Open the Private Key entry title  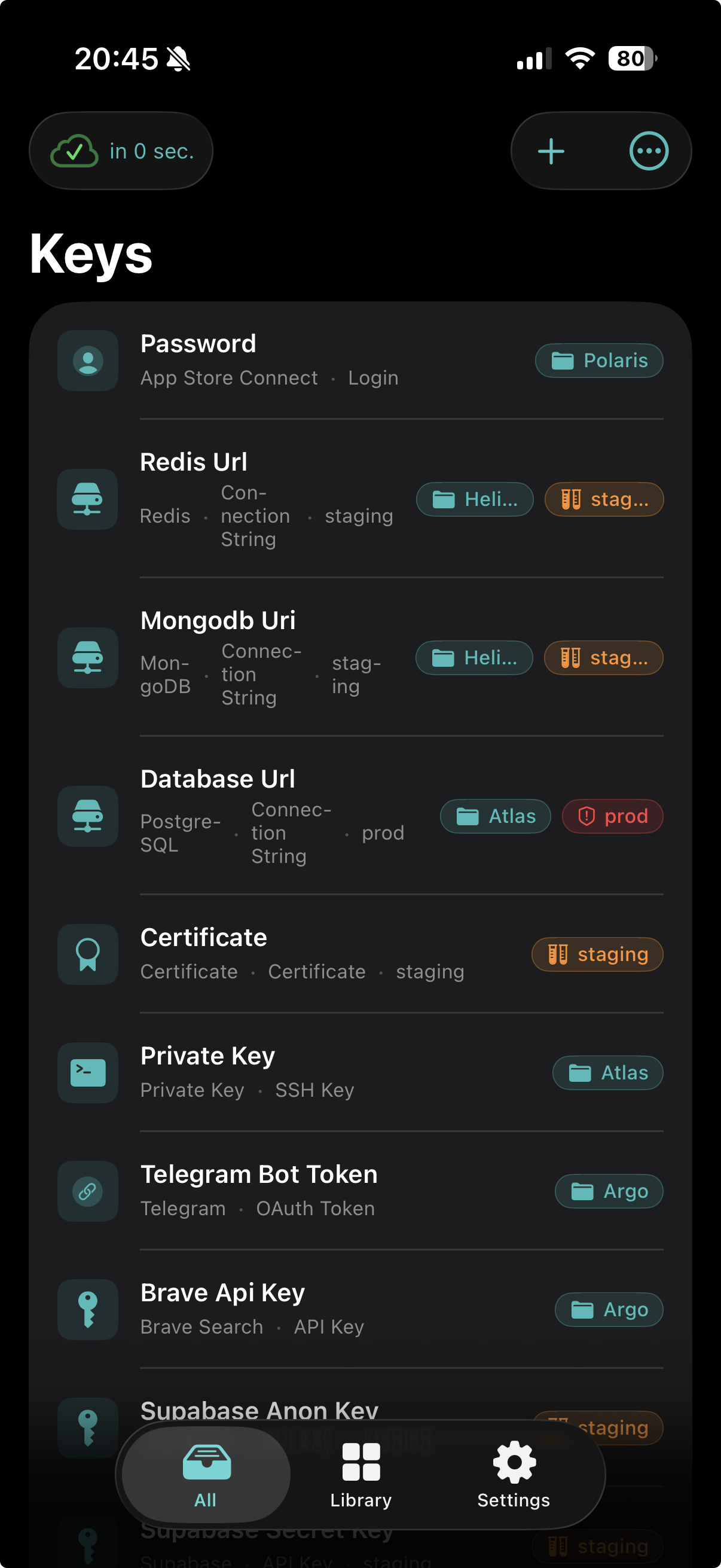coord(207,1056)
